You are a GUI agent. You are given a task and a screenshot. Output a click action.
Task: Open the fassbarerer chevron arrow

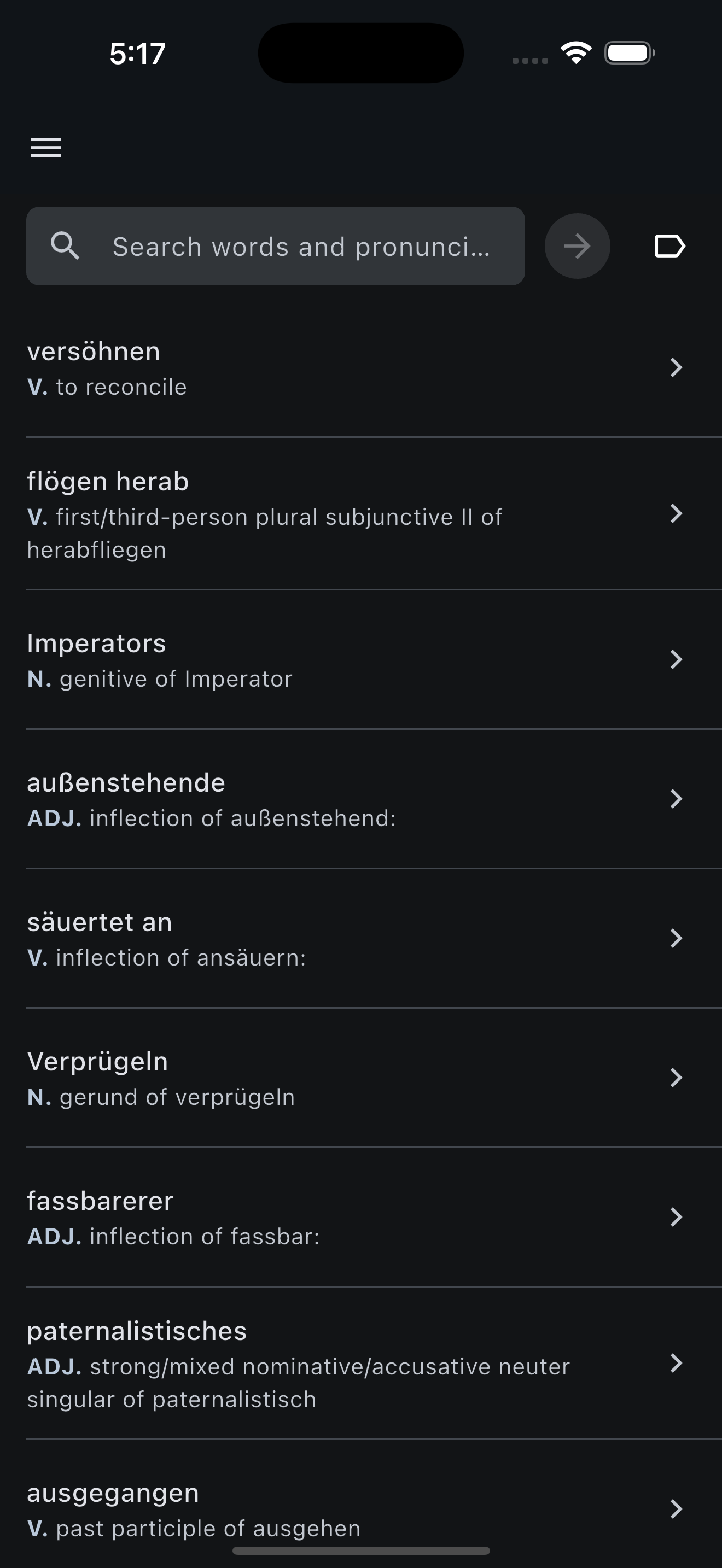pyautogui.click(x=676, y=1218)
